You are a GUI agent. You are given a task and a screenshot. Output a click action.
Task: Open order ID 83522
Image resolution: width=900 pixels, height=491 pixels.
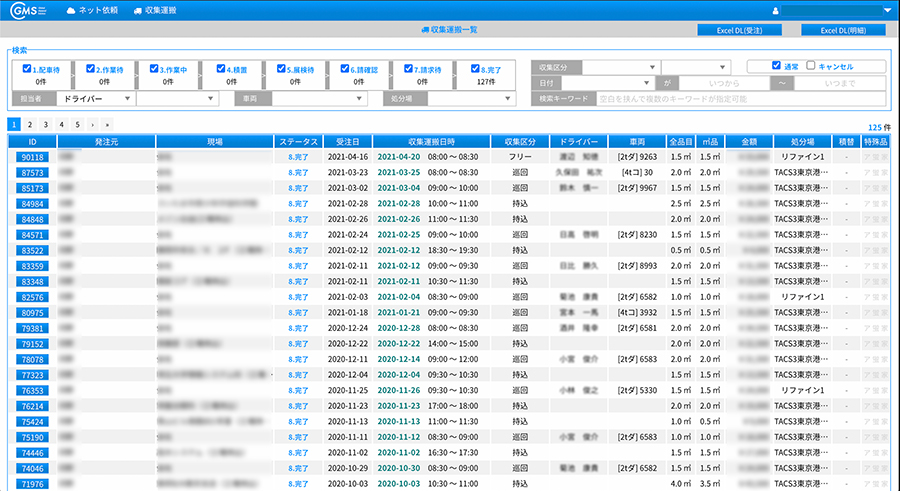point(32,250)
